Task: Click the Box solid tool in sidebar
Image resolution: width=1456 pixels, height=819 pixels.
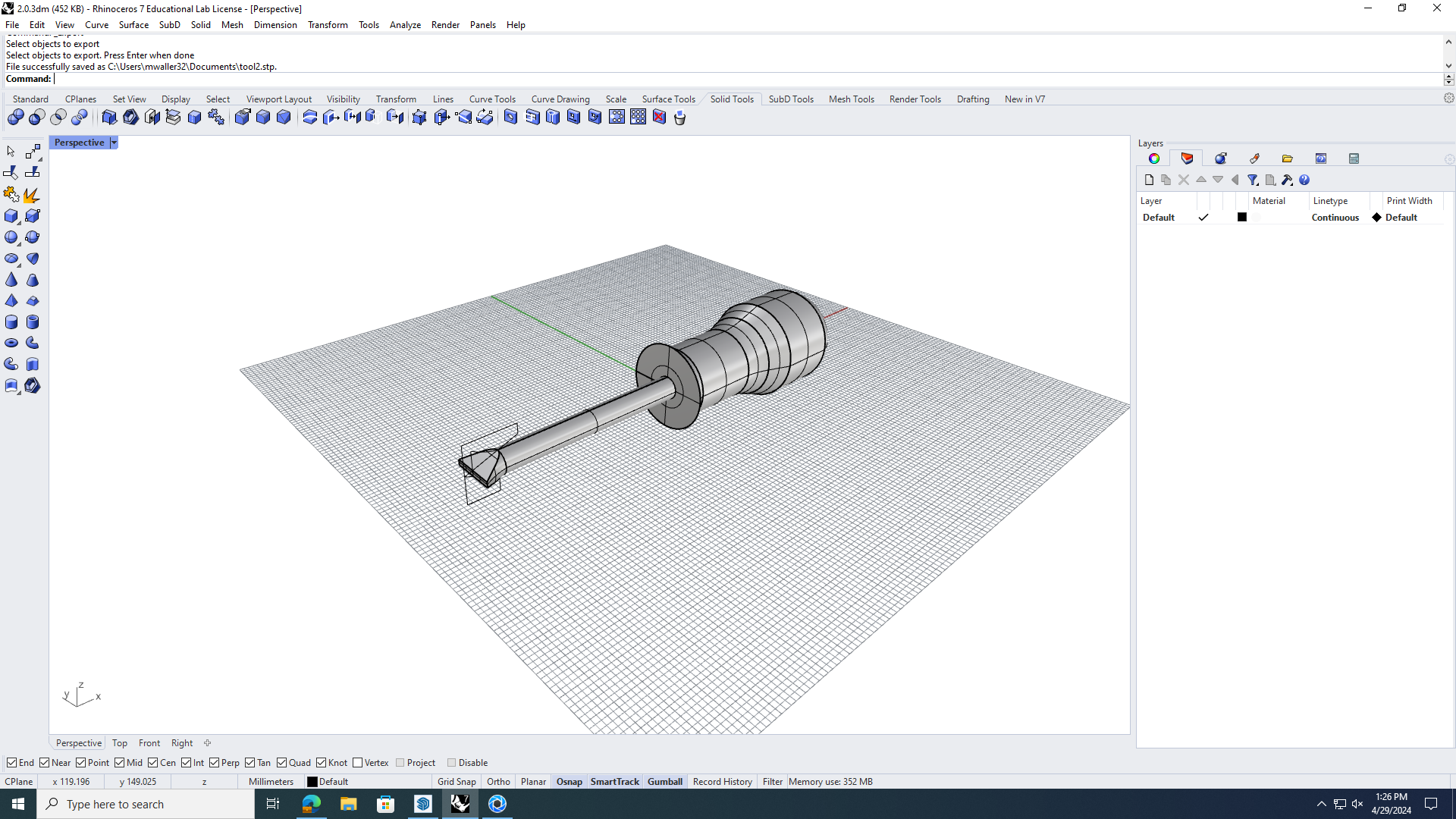Action: 11,216
